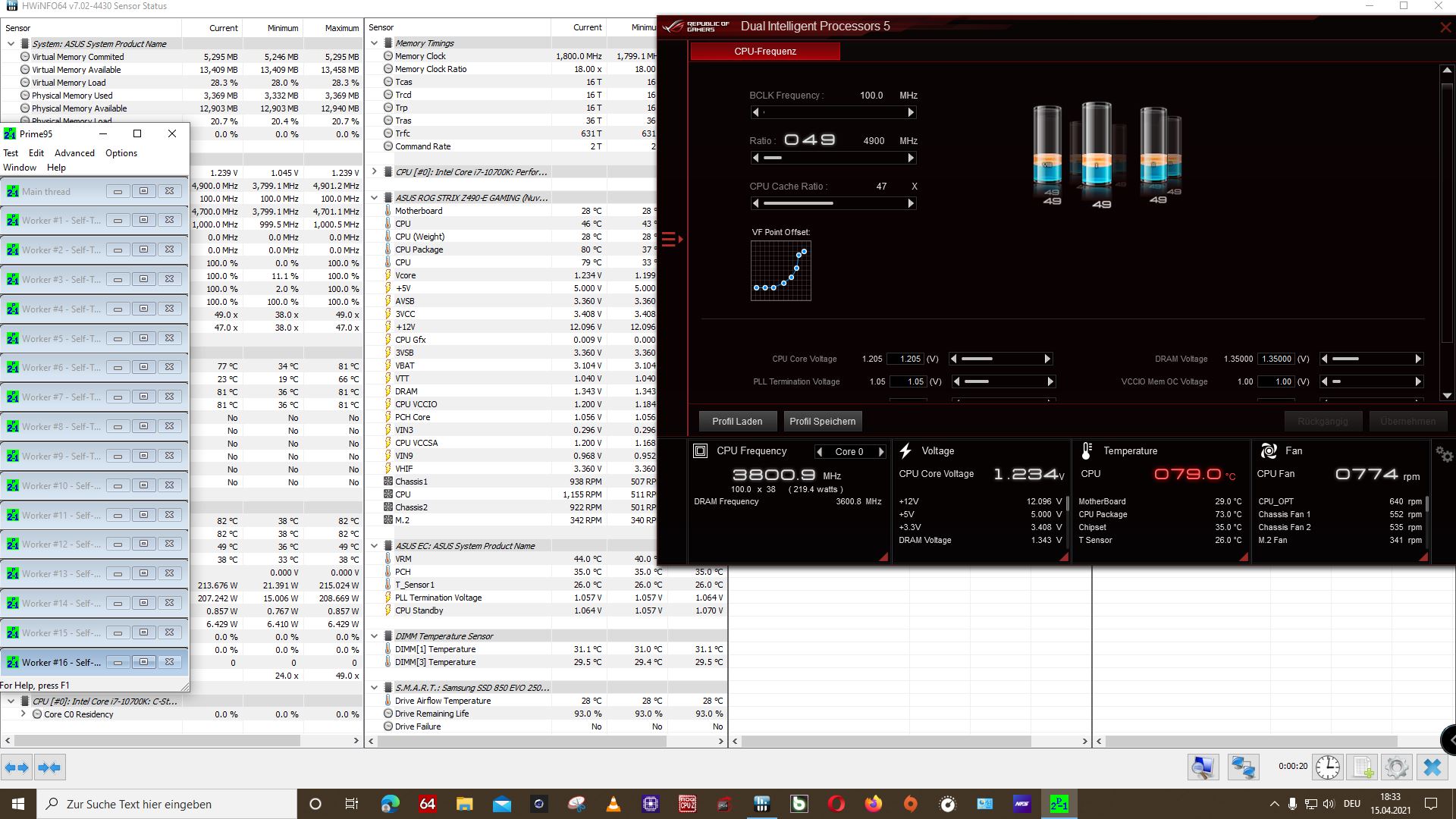Click the HWiNFO remote center network monitors icon
This screenshot has width=1456, height=819.
(x=1243, y=767)
